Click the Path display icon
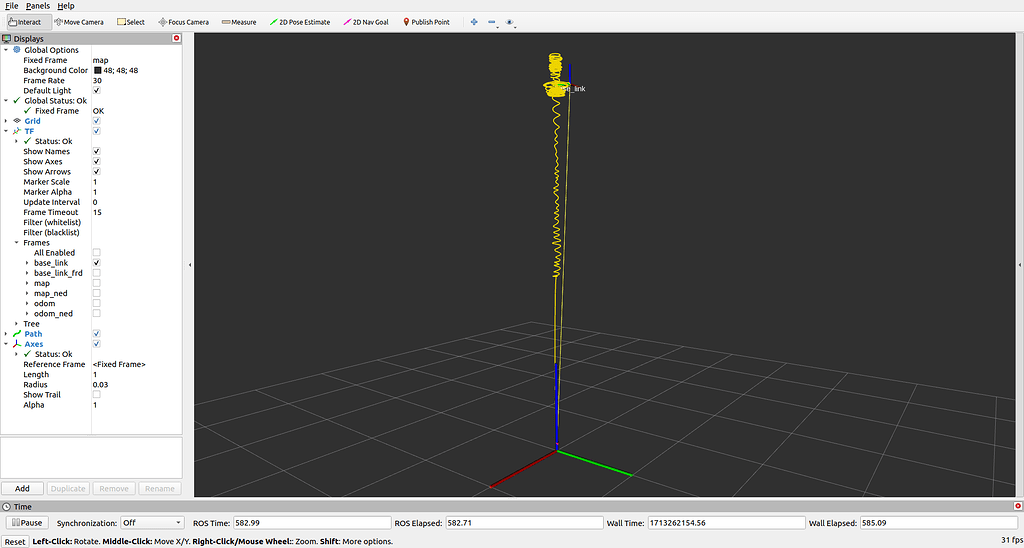 pos(17,334)
